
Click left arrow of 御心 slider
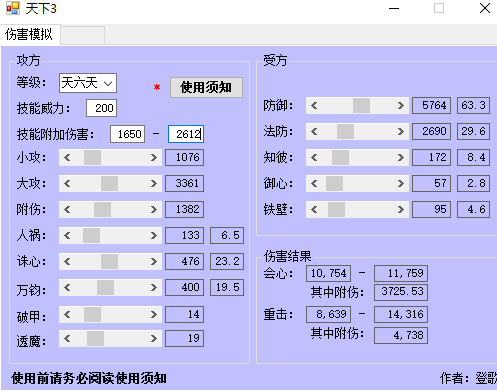(314, 183)
